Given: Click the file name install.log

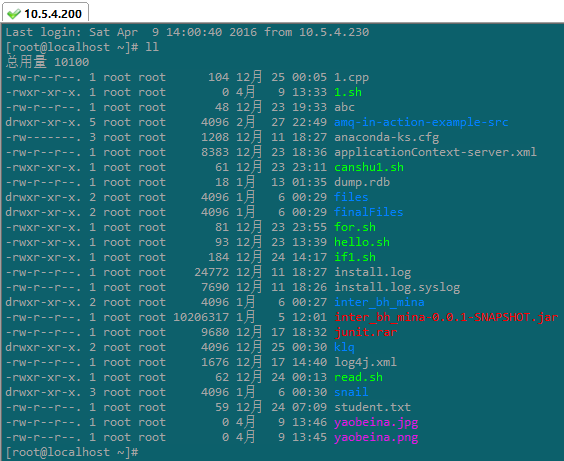Looking at the screenshot, I should [x=373, y=272].
